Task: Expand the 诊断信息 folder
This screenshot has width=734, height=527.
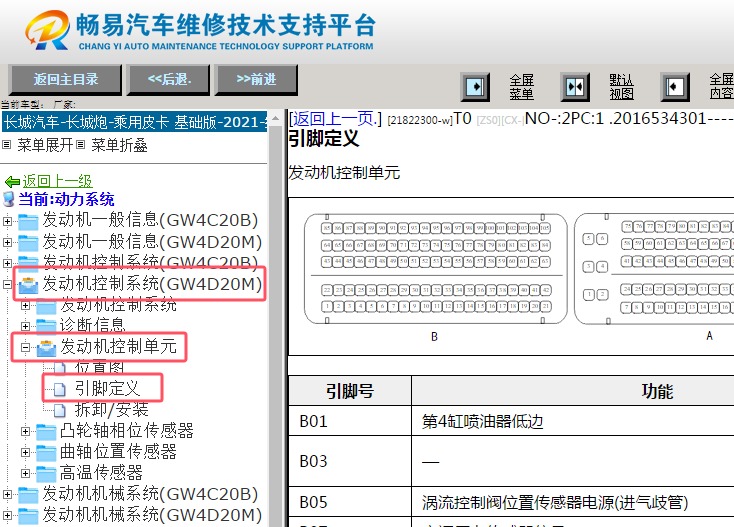Action: click(x=26, y=326)
